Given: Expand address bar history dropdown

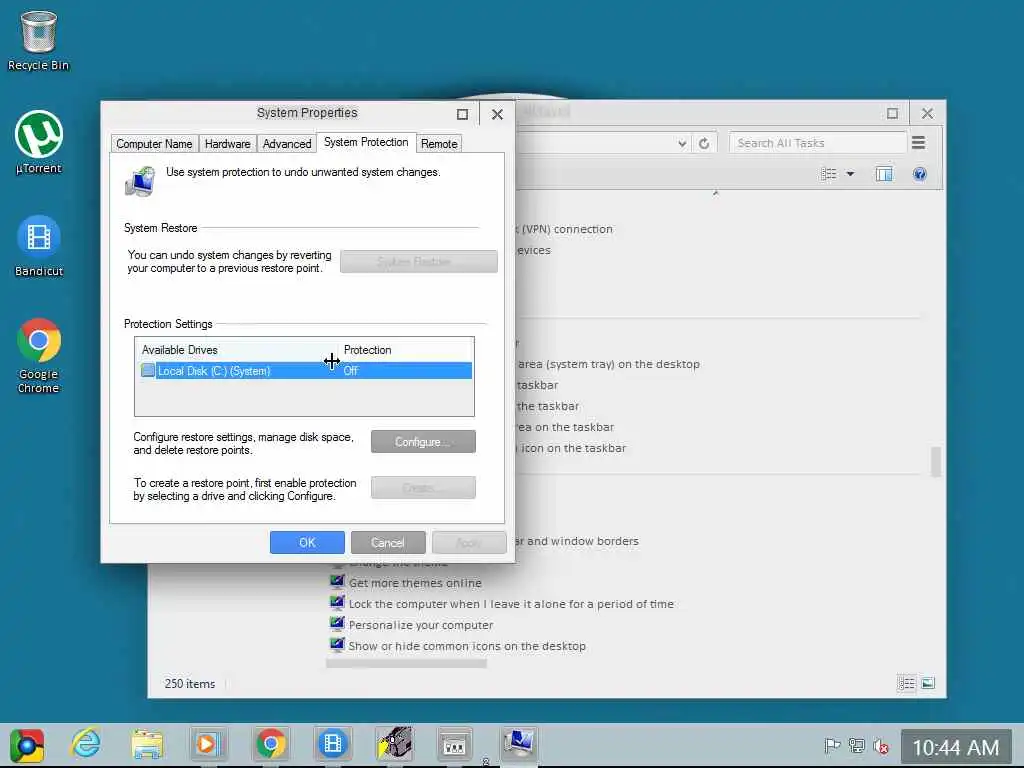Looking at the screenshot, I should 682,143.
